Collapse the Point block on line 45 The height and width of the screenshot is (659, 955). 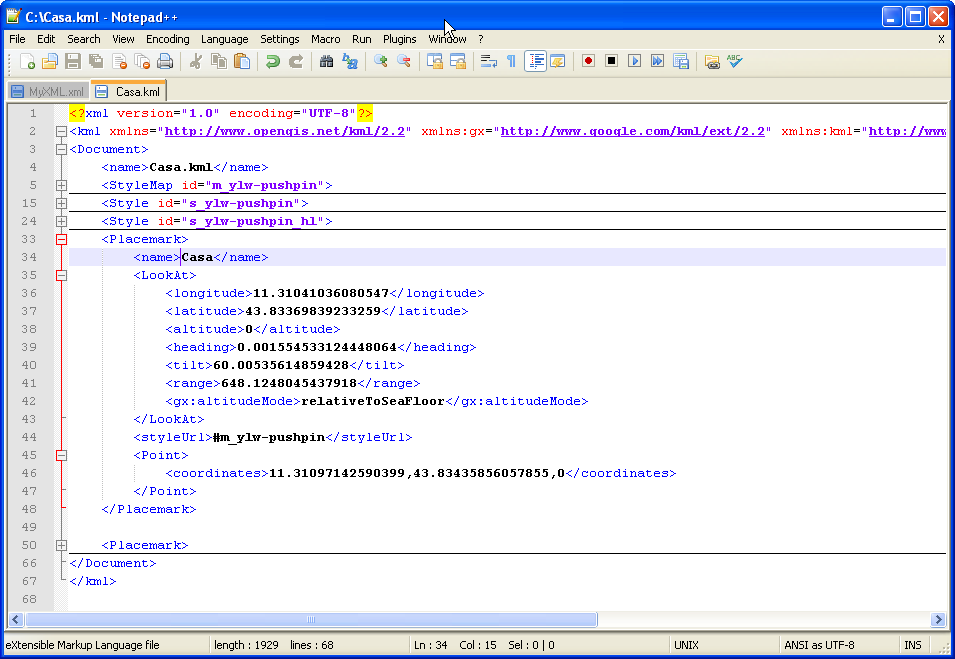click(x=61, y=455)
